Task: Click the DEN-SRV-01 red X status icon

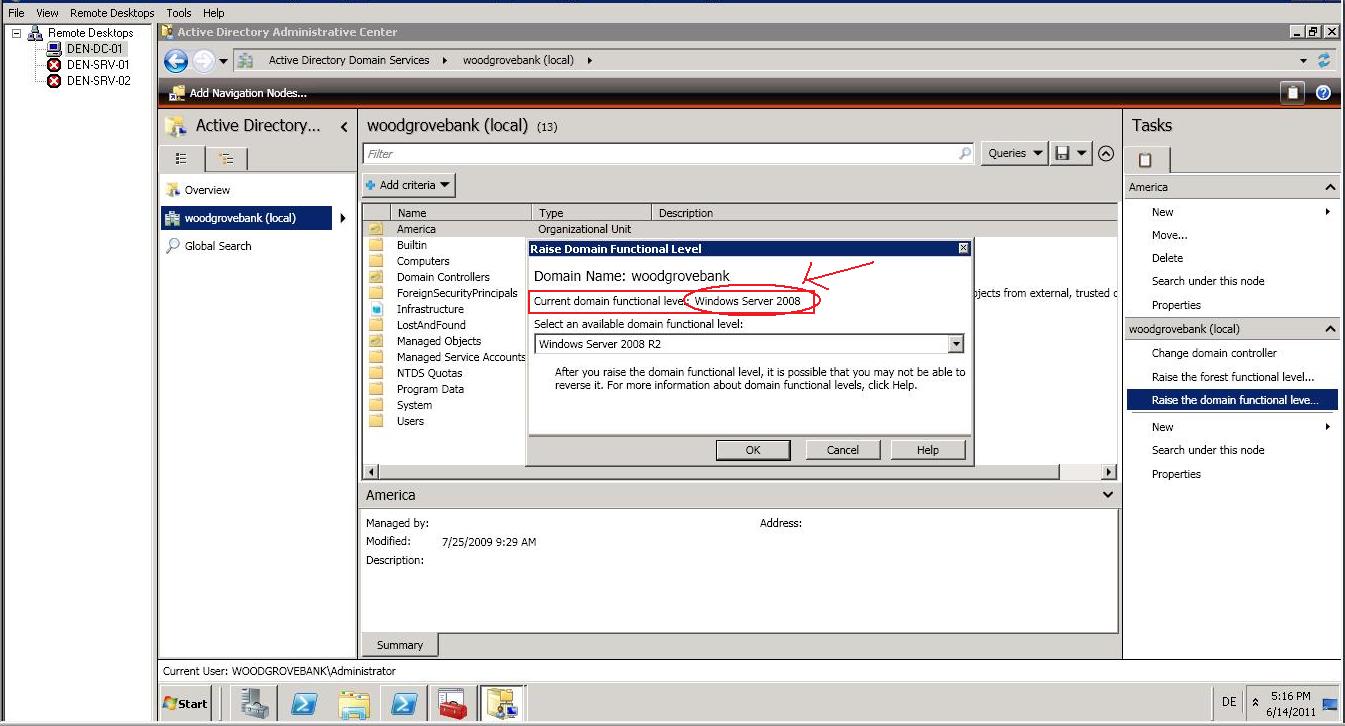Action: pyautogui.click(x=54, y=65)
